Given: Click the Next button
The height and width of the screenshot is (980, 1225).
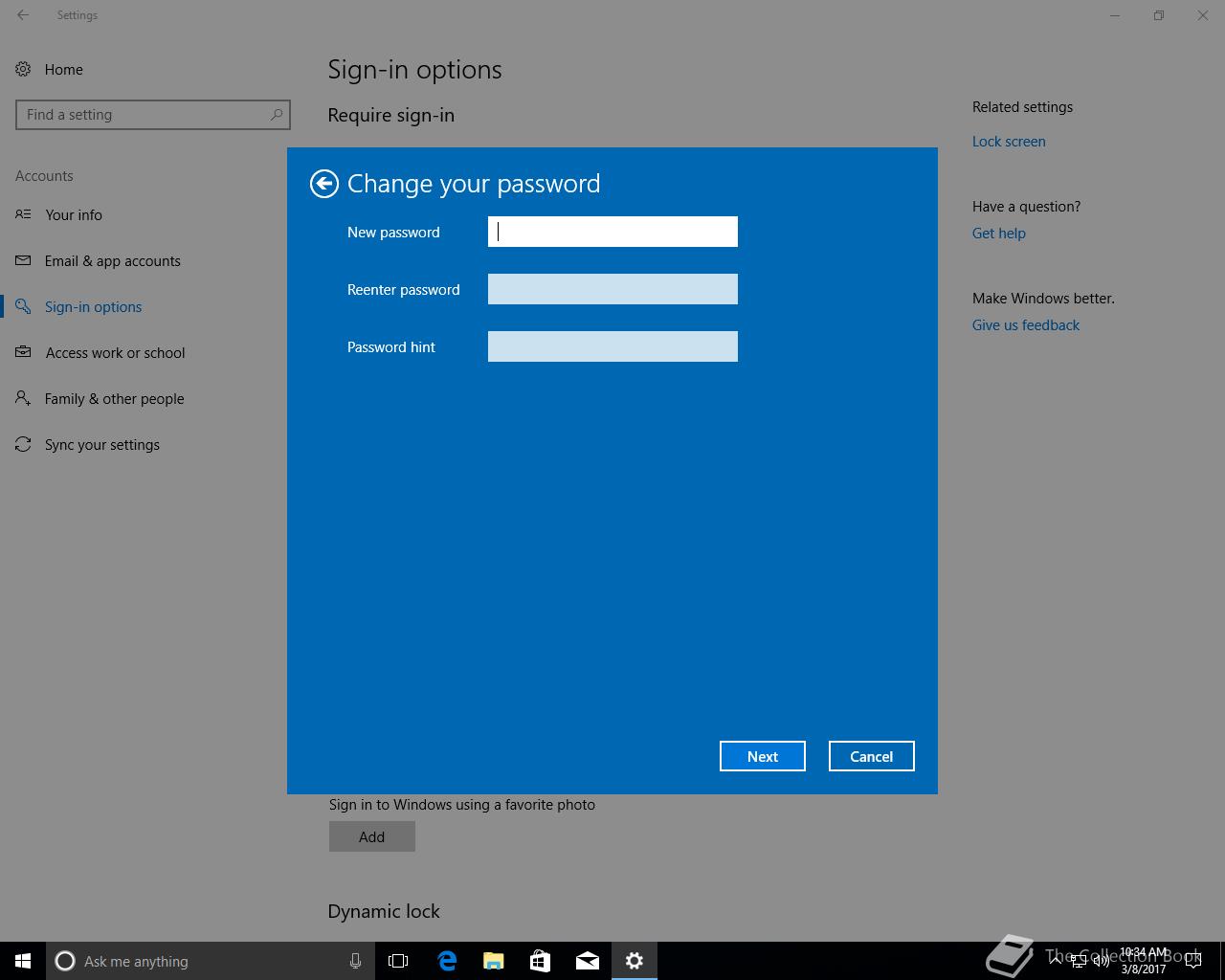Looking at the screenshot, I should pos(763,756).
